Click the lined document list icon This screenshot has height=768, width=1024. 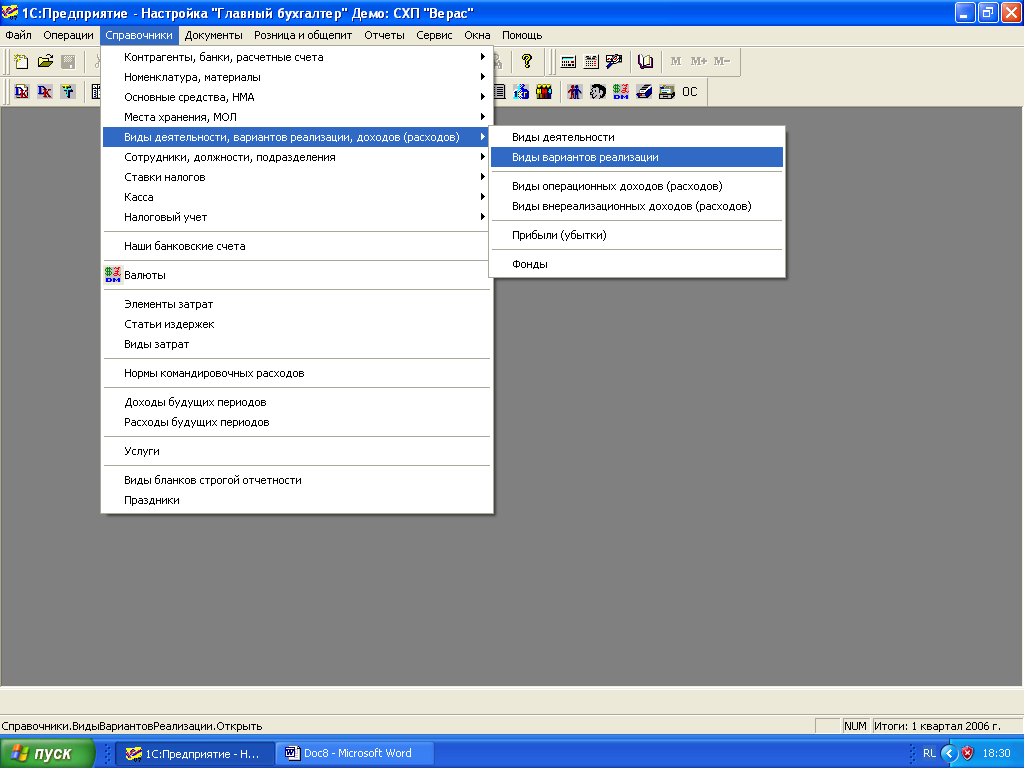click(500, 91)
